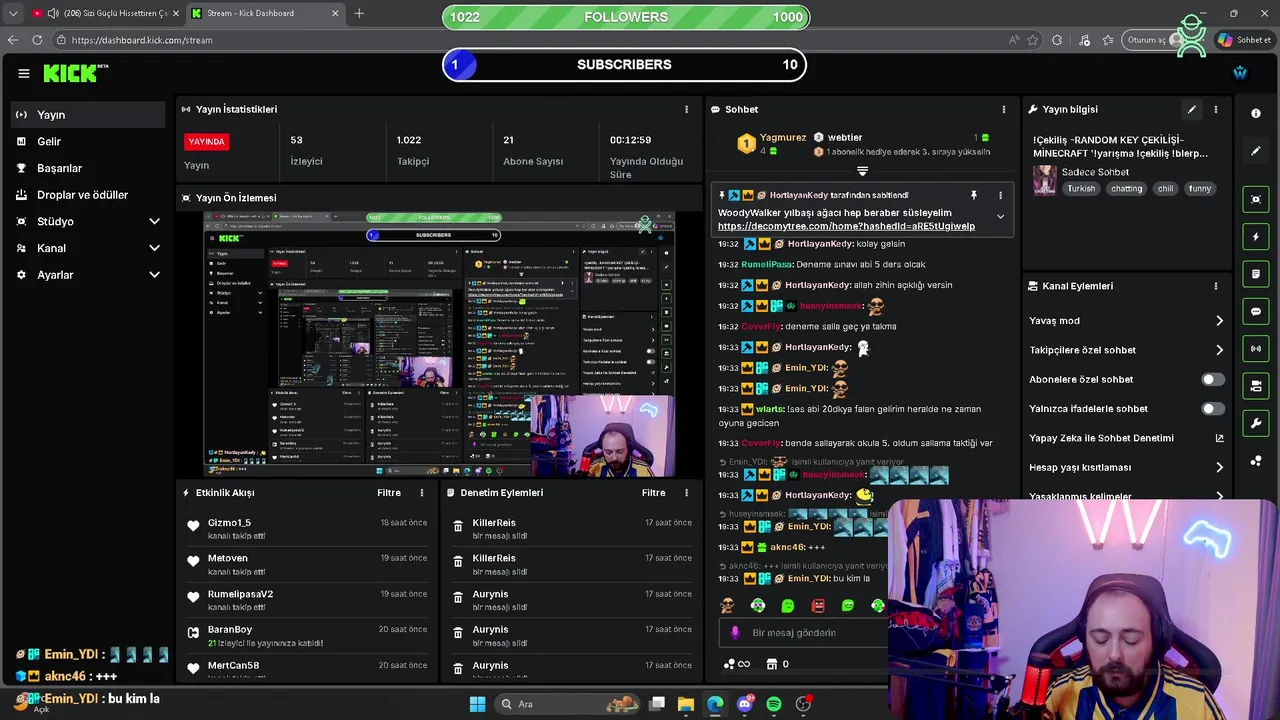Click the microphone icon in message box
This screenshot has height=720, width=1280.
click(735, 633)
